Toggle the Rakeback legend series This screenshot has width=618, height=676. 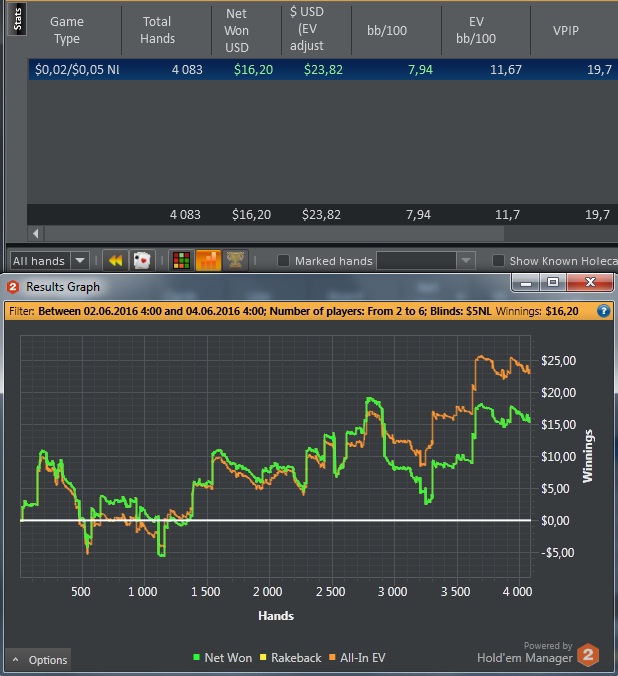point(290,657)
